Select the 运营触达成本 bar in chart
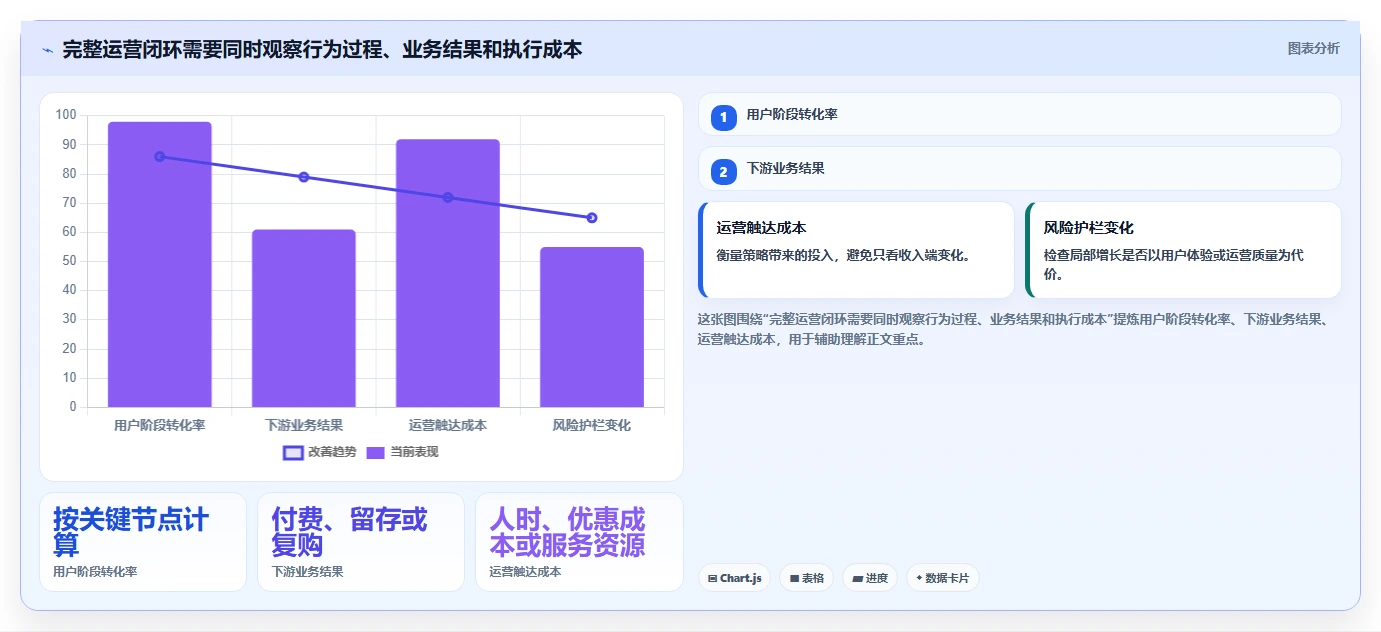This screenshot has width=1381, height=632. tap(448, 273)
